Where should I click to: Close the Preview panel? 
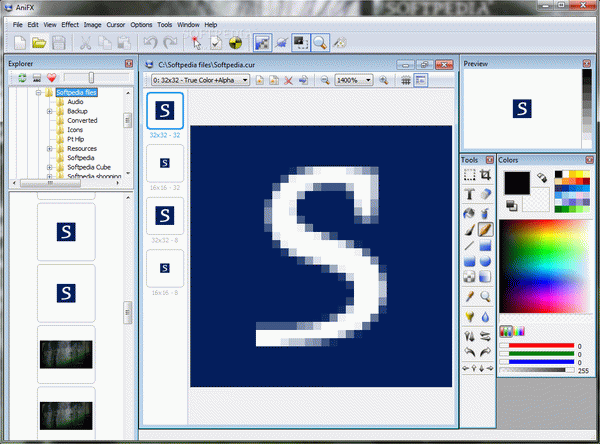point(587,64)
